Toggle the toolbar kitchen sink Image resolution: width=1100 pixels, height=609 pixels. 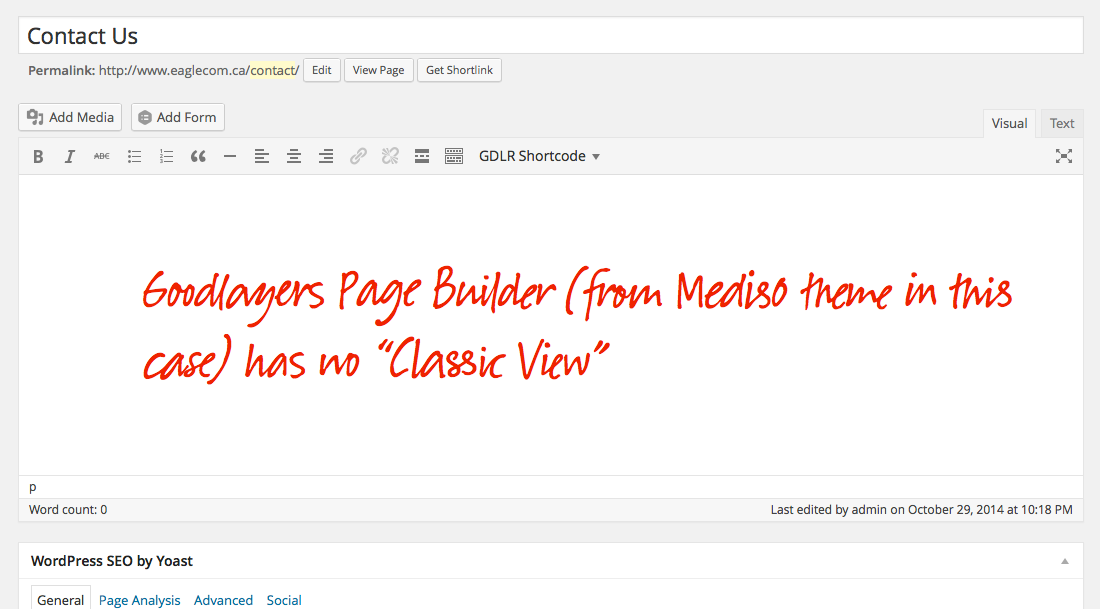[x=454, y=156]
